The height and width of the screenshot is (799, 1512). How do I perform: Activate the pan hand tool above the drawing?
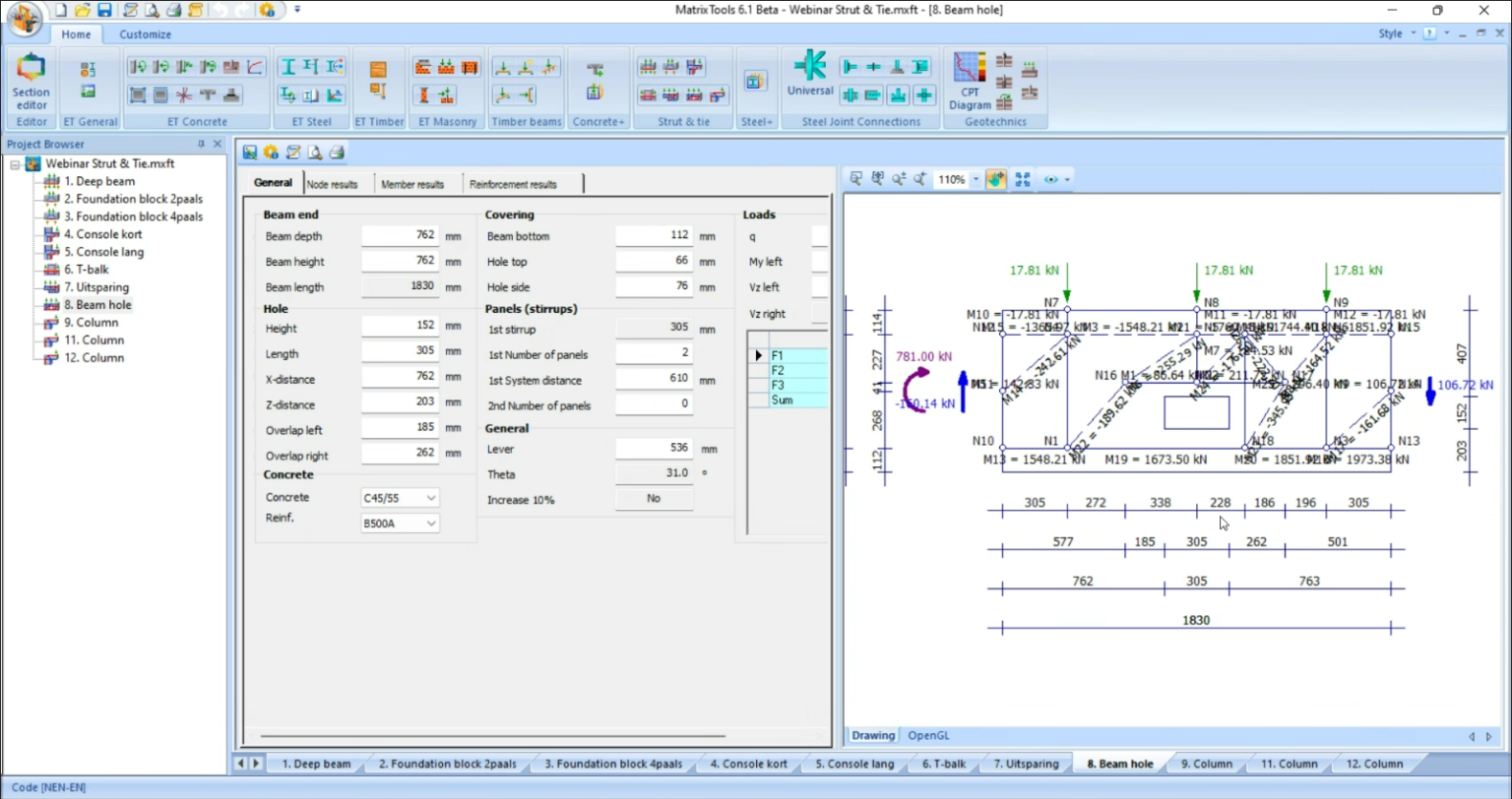click(x=996, y=178)
